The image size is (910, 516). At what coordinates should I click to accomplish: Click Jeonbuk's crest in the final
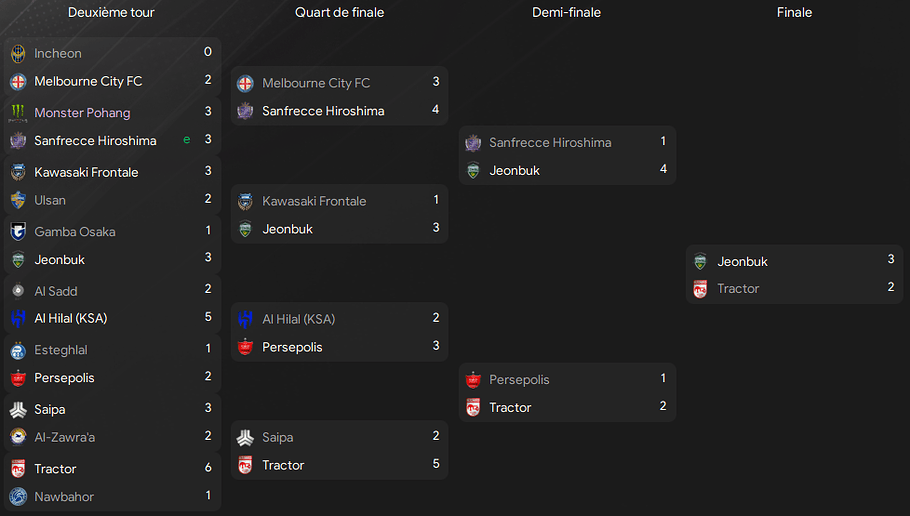(700, 261)
